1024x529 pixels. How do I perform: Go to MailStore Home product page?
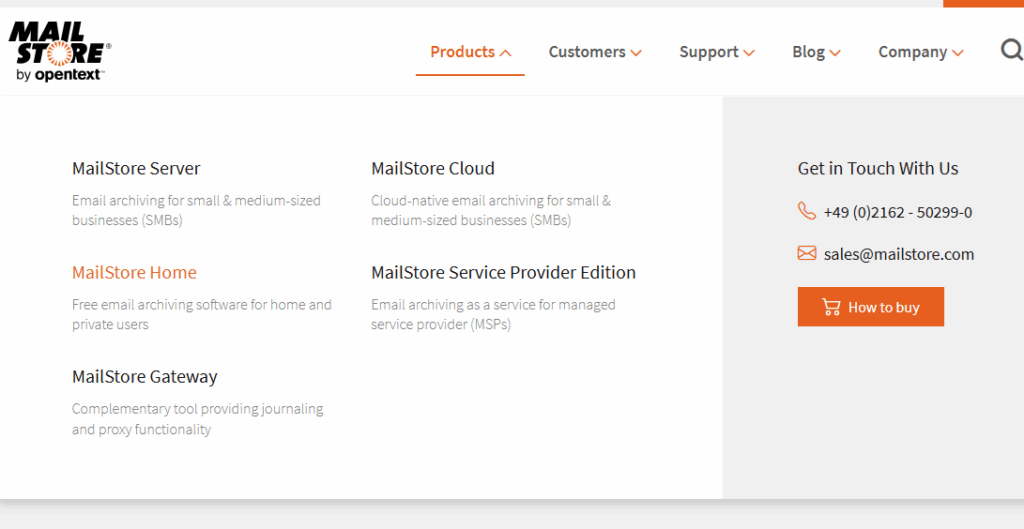click(134, 272)
